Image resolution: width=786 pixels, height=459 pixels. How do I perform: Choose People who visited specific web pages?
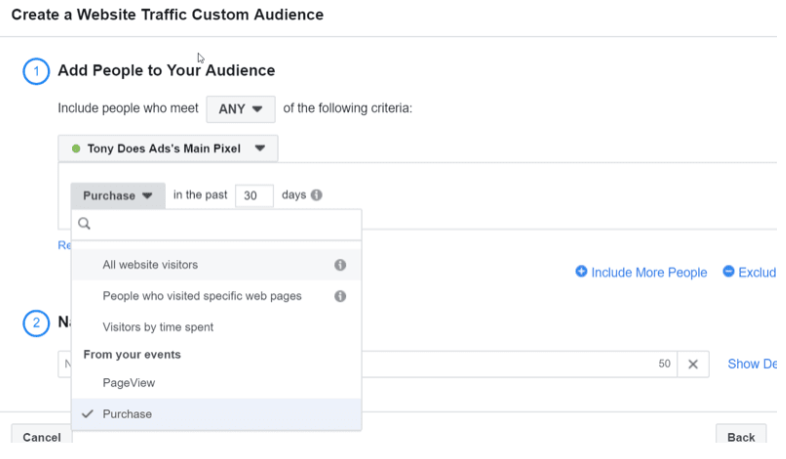tap(202, 296)
